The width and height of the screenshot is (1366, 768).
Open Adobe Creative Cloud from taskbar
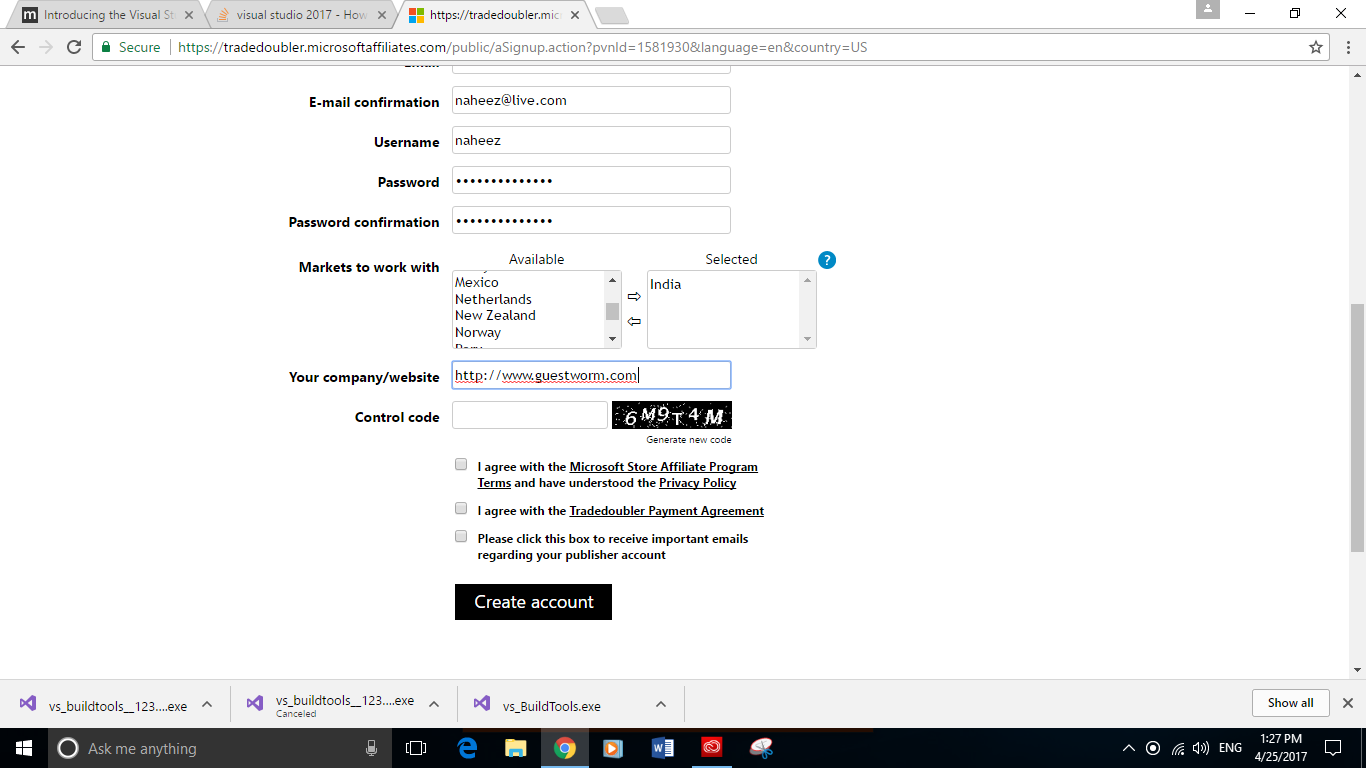click(712, 748)
